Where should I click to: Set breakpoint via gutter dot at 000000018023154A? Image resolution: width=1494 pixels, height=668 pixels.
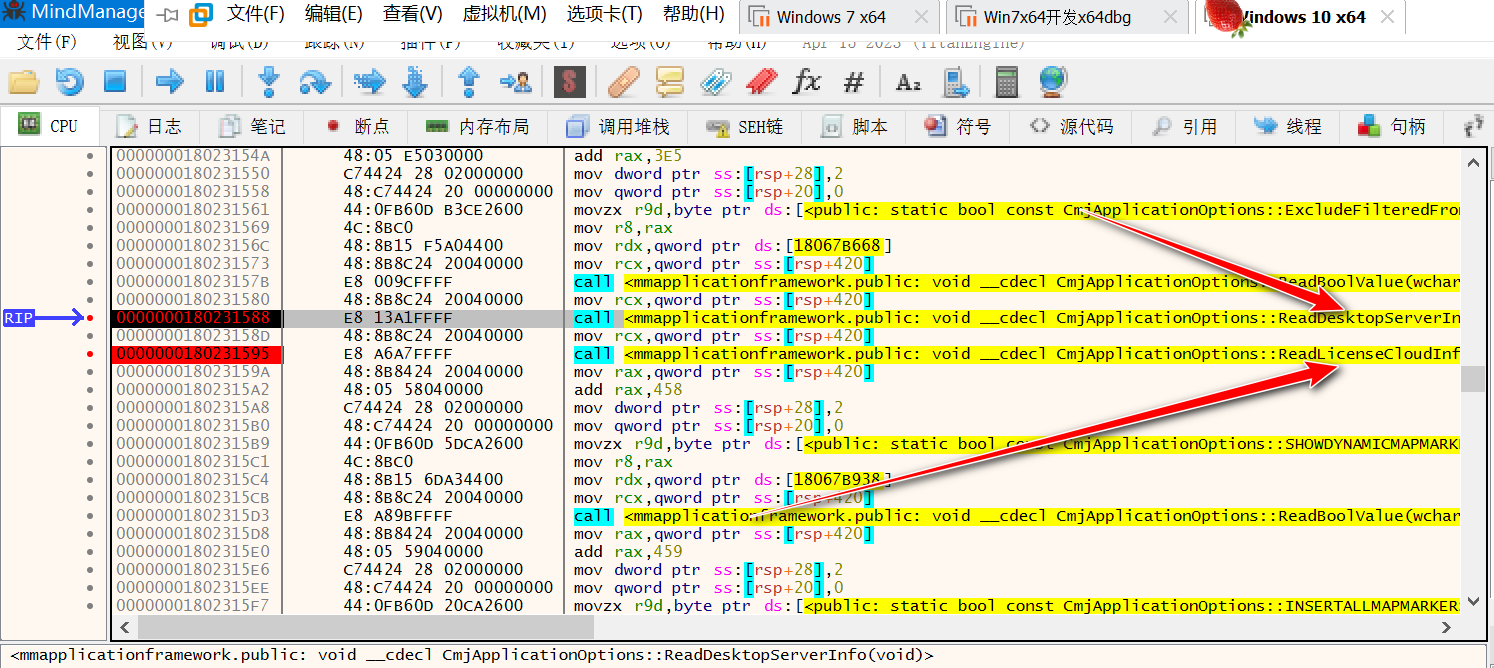coord(90,156)
